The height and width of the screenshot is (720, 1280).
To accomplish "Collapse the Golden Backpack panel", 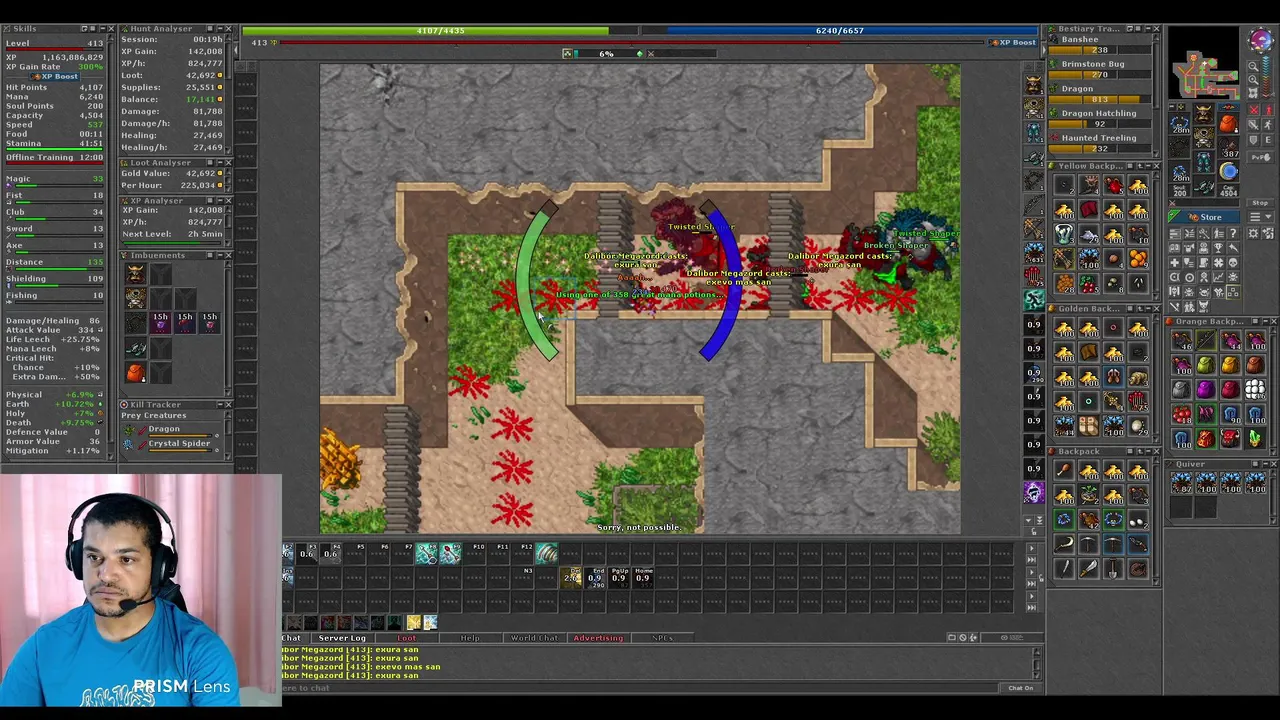I will pyautogui.click(x=1148, y=308).
